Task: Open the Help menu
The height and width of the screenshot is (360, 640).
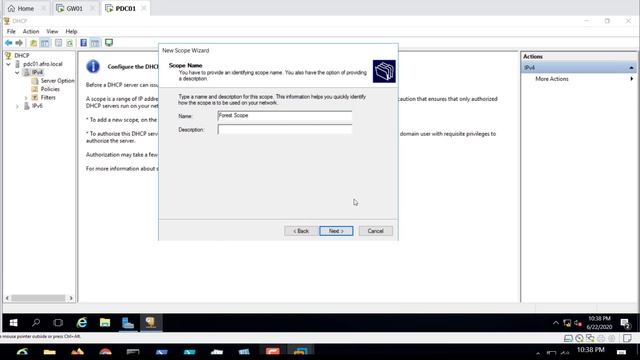Action: (71, 31)
